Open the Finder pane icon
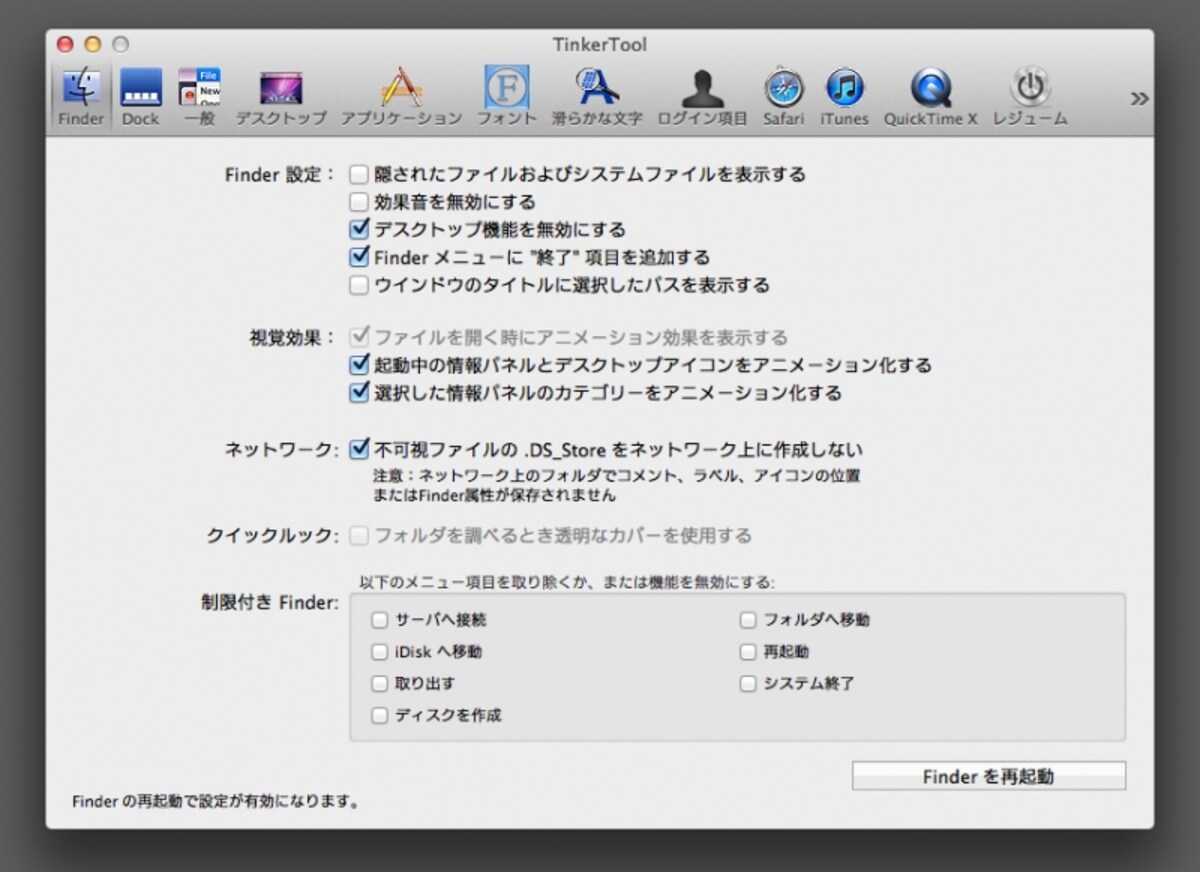Viewport: 1200px width, 872px height. pyautogui.click(x=81, y=97)
